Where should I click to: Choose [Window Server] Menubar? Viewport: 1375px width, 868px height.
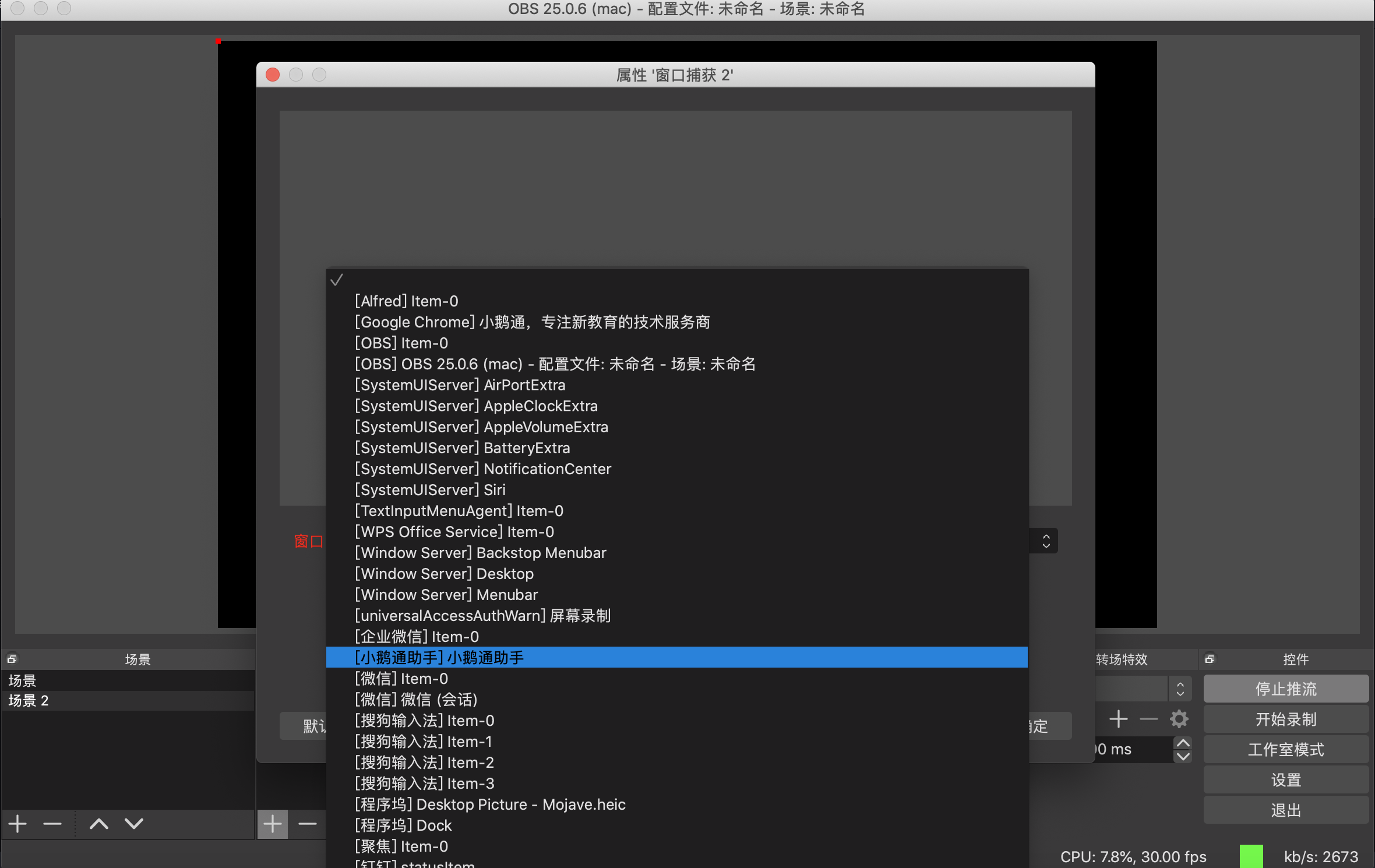click(x=677, y=595)
